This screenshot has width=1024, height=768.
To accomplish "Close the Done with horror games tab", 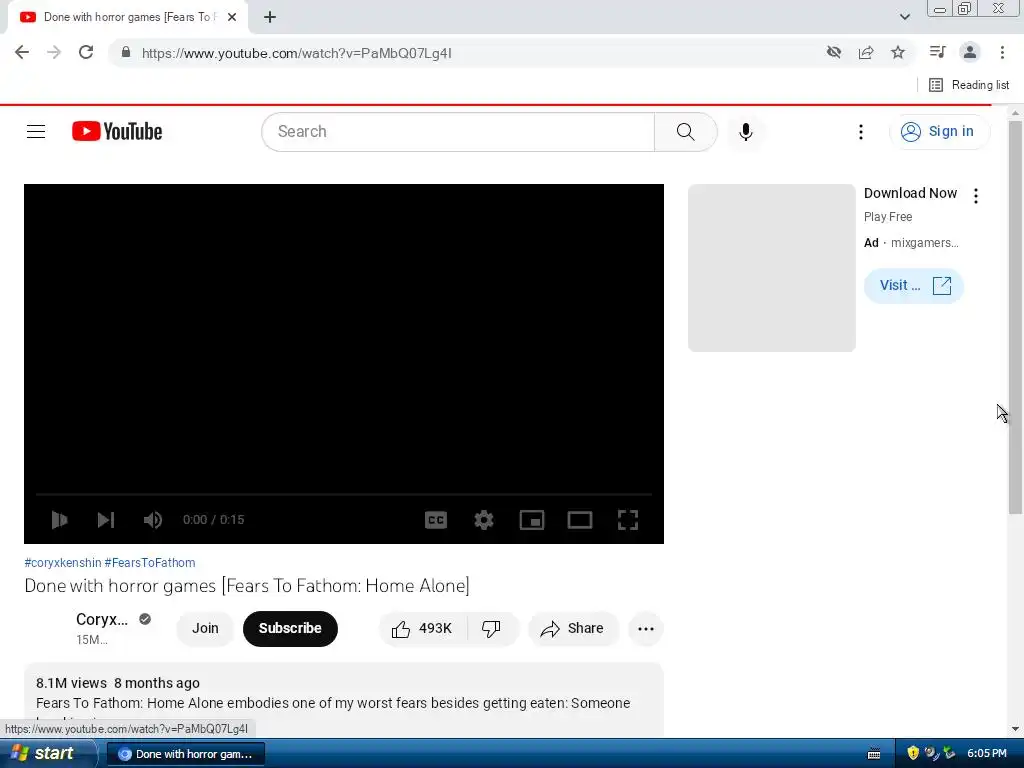I will coord(232,17).
